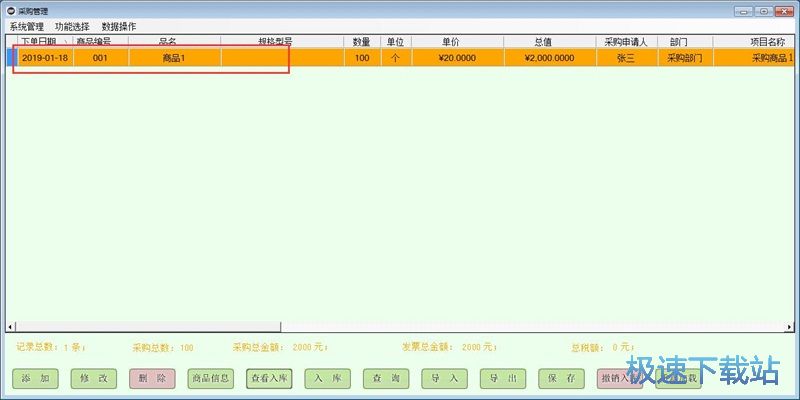The height and width of the screenshot is (400, 800).
Task: Select the unit cell 个
Action: pyautogui.click(x=396, y=58)
